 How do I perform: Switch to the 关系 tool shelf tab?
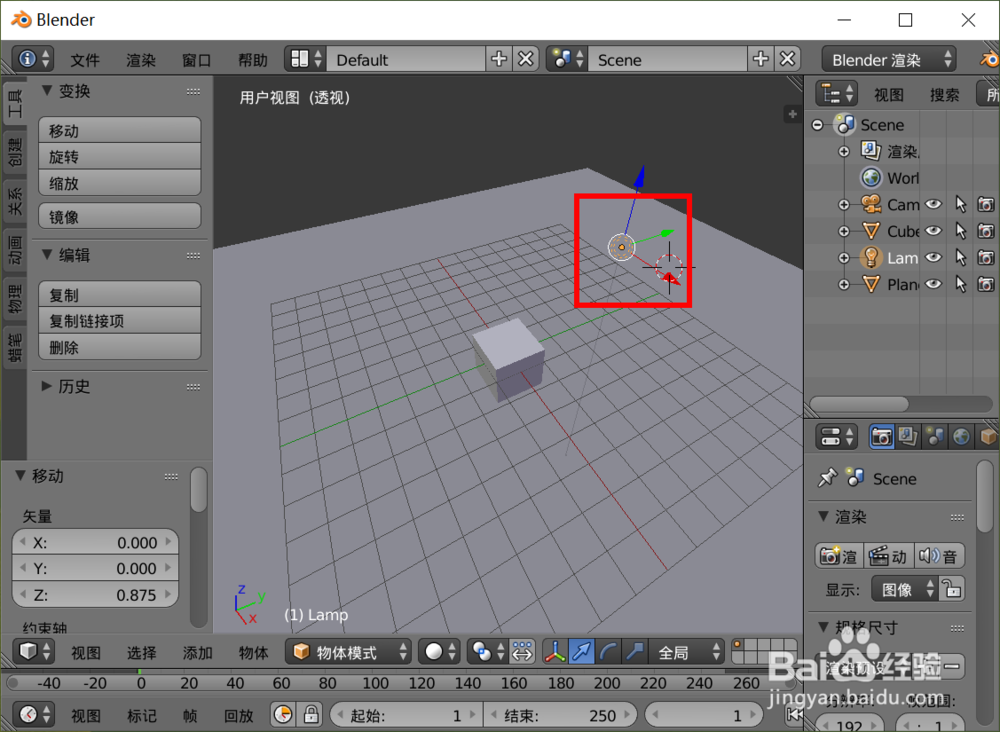click(x=14, y=201)
